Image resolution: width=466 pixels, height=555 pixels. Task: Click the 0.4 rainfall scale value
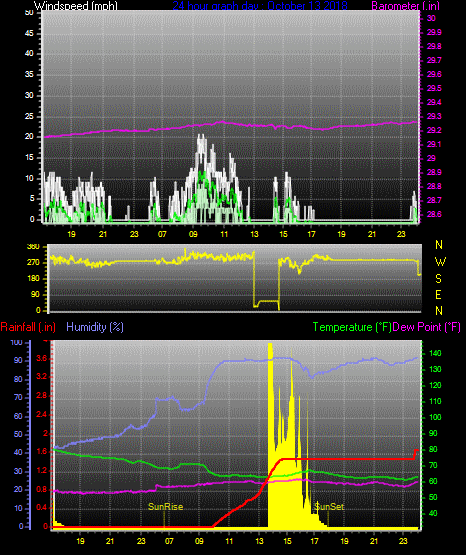[41, 508]
